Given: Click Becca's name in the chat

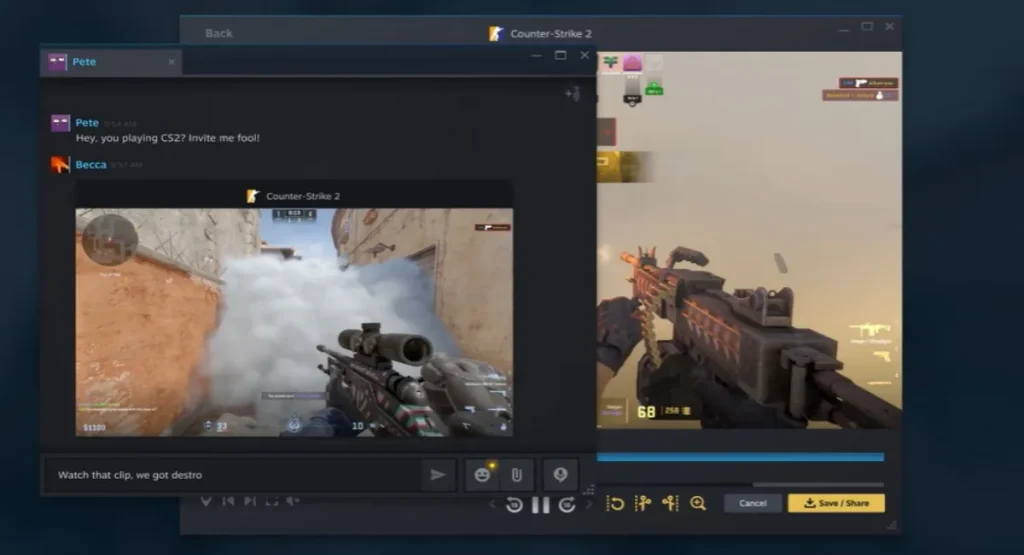Looking at the screenshot, I should pos(91,165).
